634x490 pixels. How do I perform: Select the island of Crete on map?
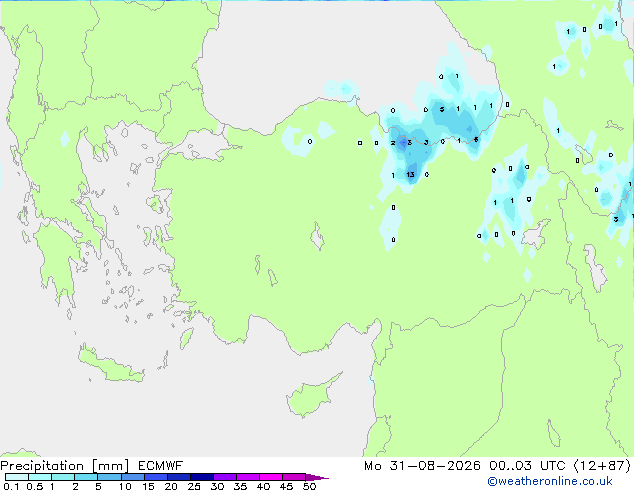coord(111,364)
